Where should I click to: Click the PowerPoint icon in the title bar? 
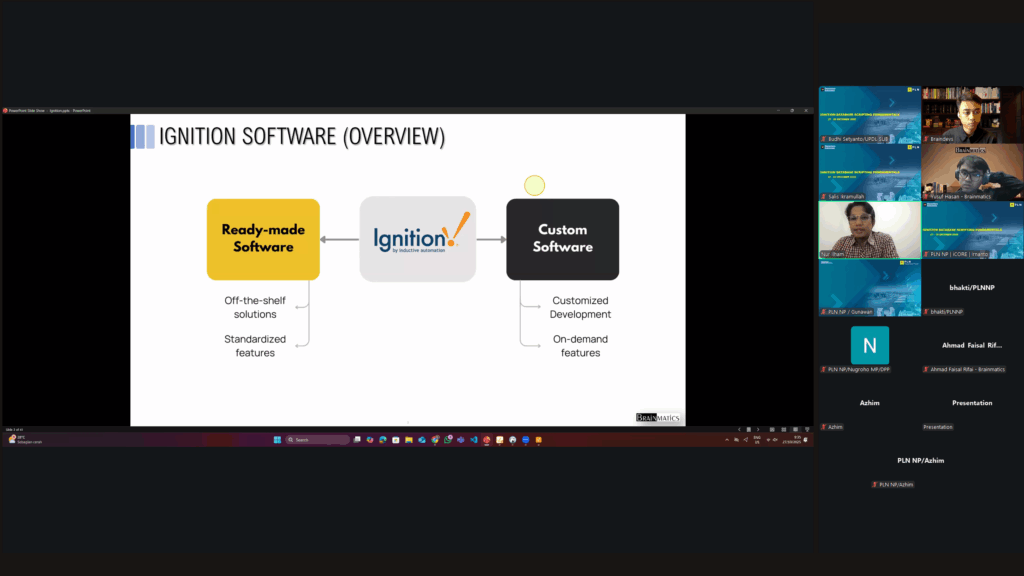5,110
